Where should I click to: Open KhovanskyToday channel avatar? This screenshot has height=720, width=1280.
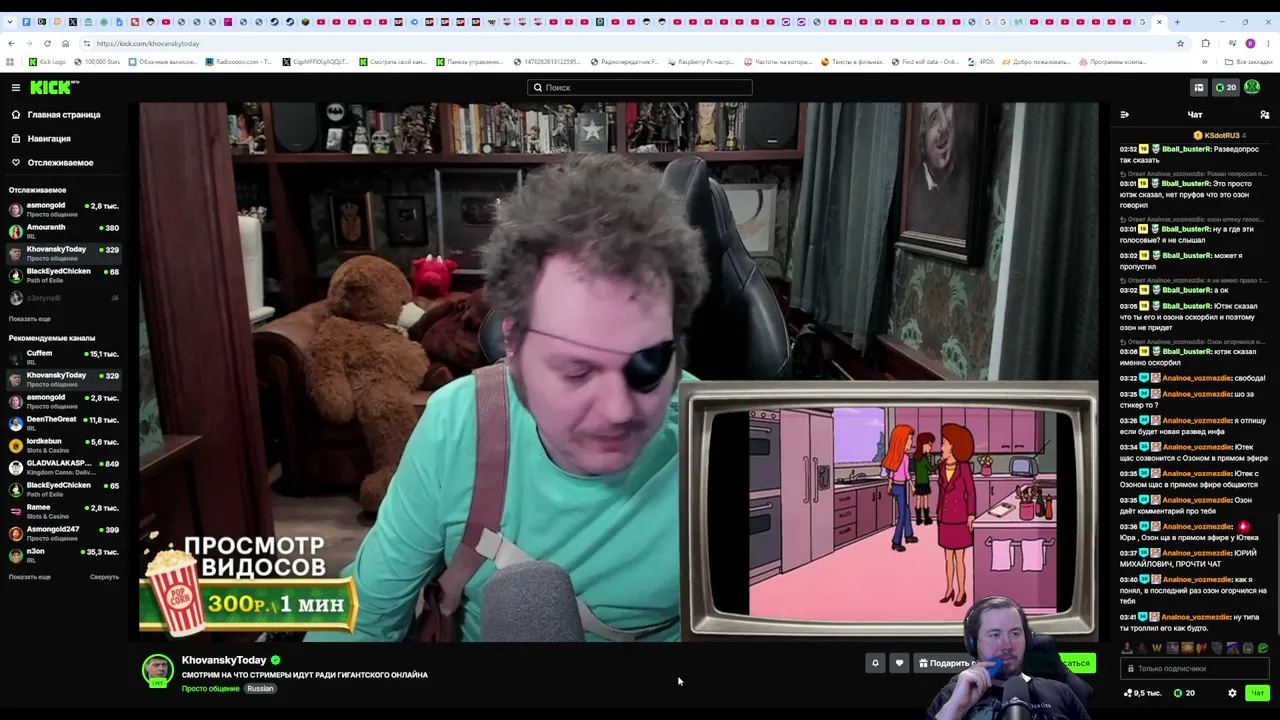(157, 671)
